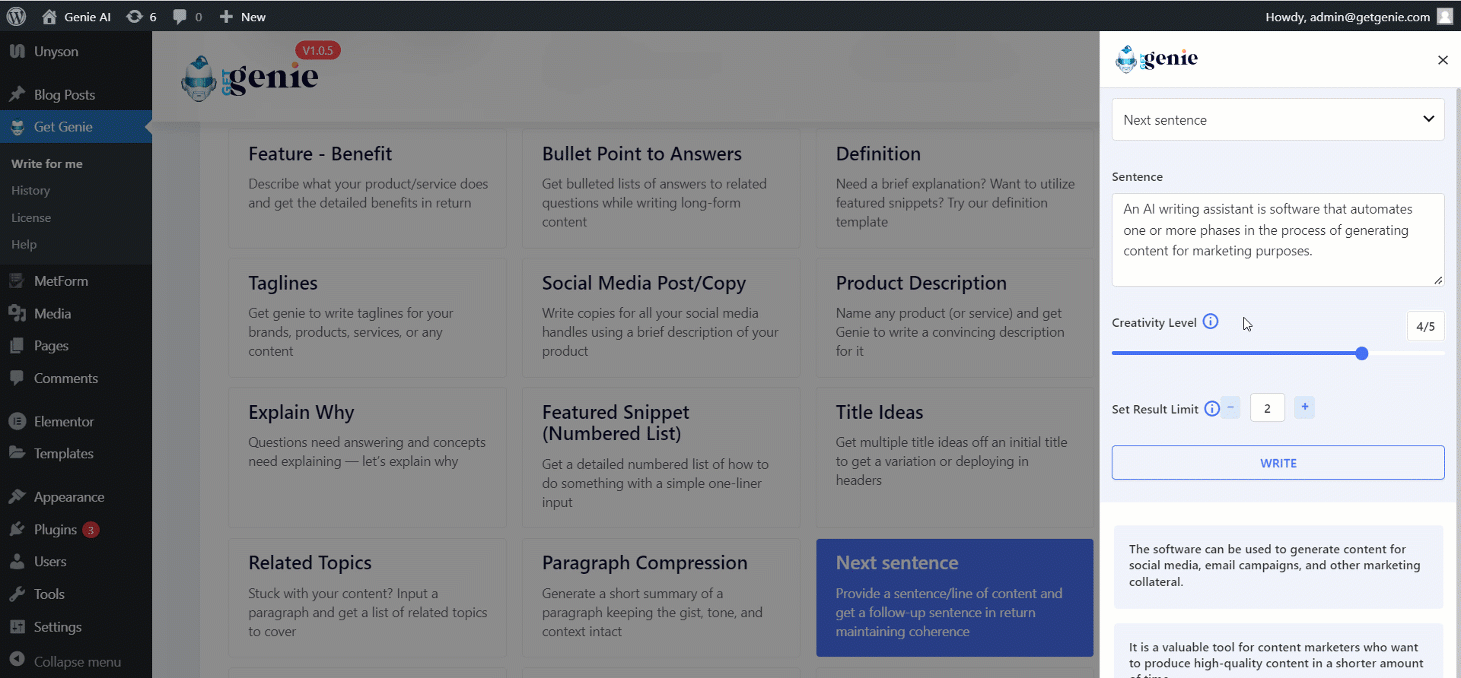Click the Set Result Limit info icon
The width and height of the screenshot is (1461, 678).
pos(1212,409)
